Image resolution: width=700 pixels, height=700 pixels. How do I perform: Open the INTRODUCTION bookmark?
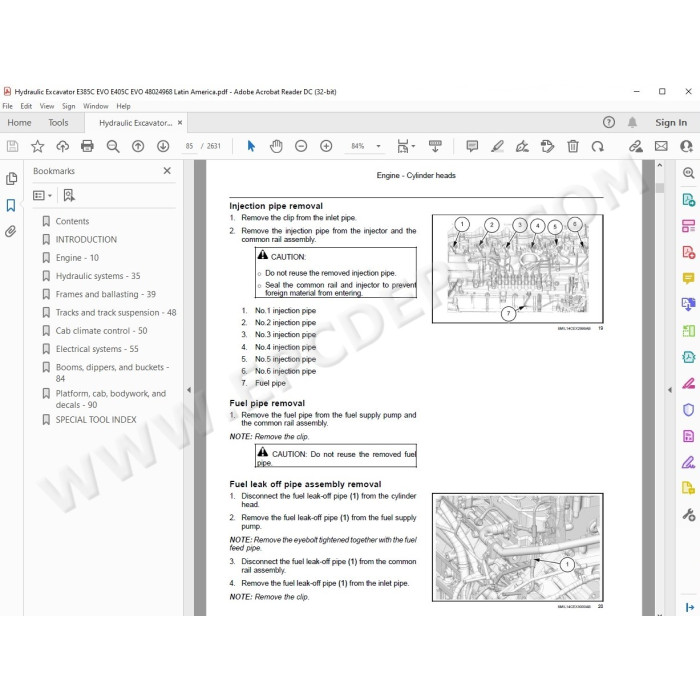coord(86,239)
